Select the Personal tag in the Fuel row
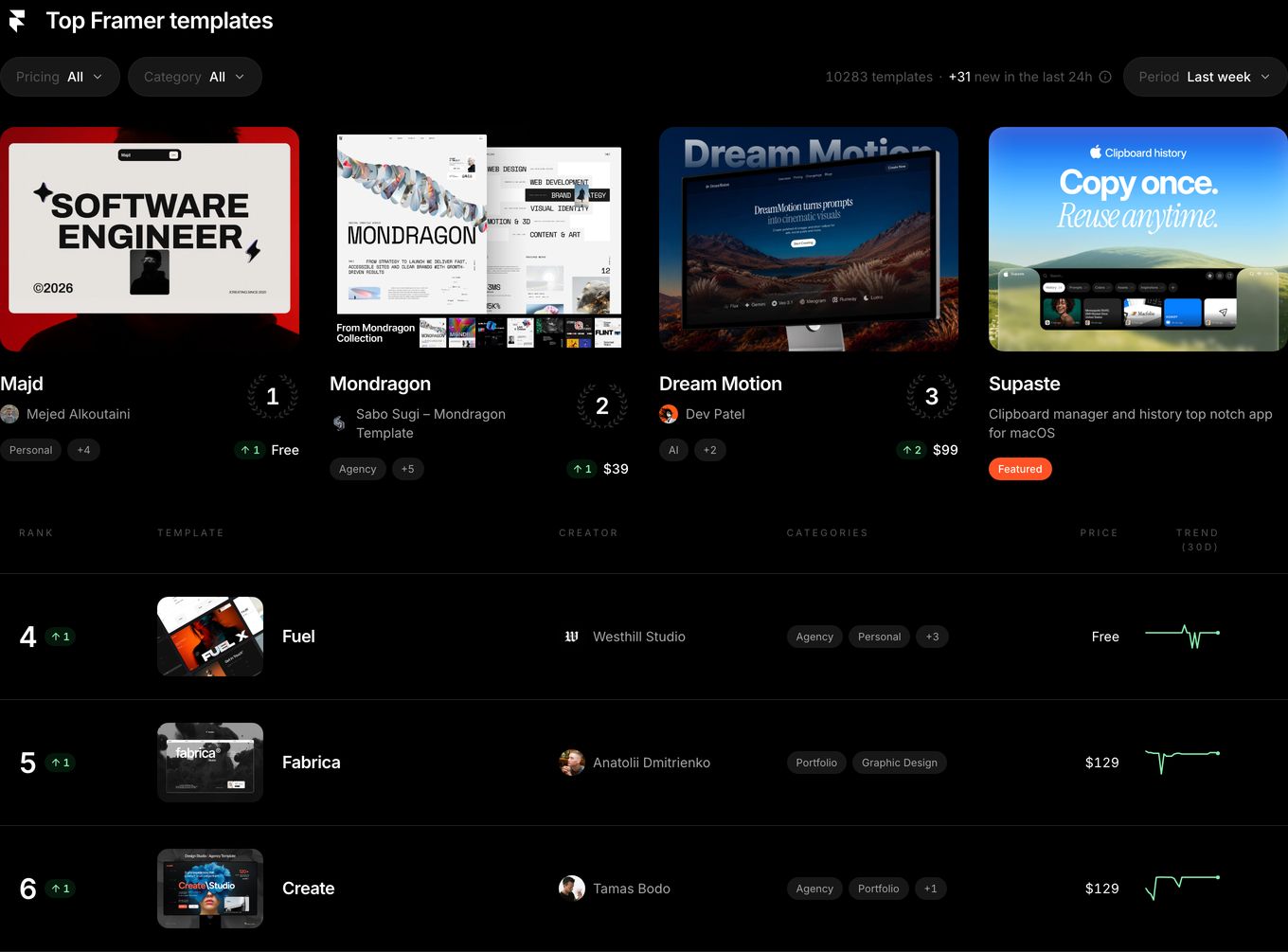Screen dimensions: 1288x952 (x=879, y=637)
